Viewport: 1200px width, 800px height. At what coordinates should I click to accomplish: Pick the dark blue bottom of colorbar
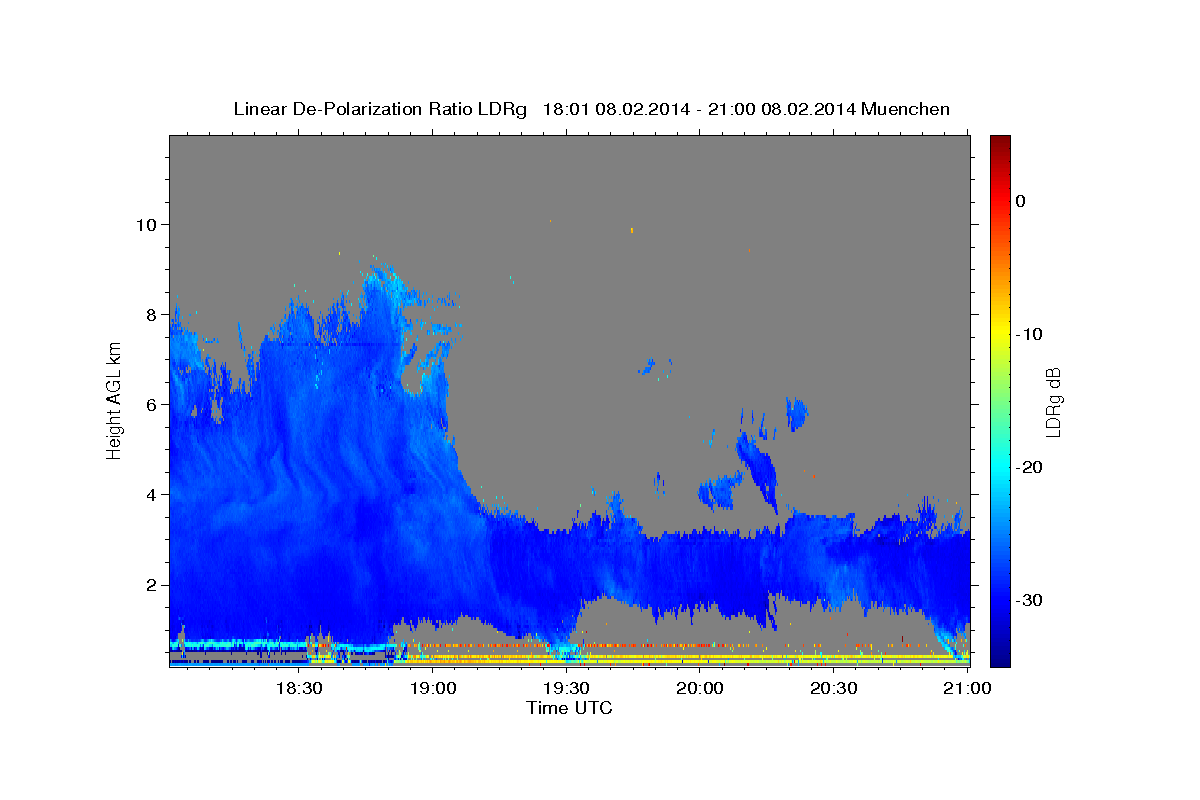(x=1000, y=658)
